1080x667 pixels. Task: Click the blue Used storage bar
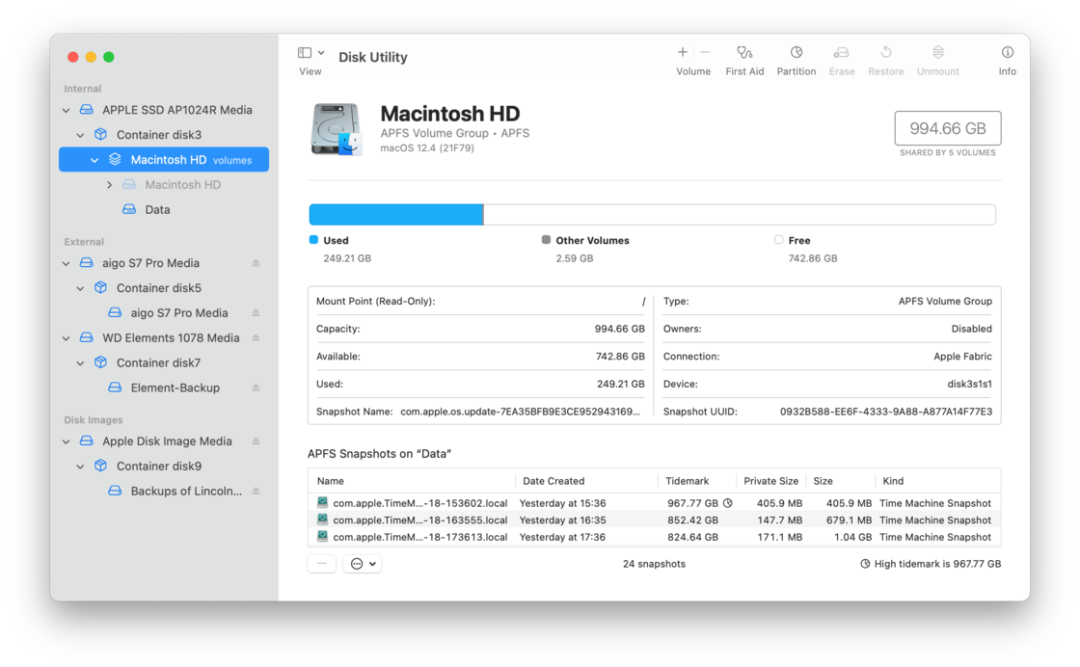tap(395, 215)
